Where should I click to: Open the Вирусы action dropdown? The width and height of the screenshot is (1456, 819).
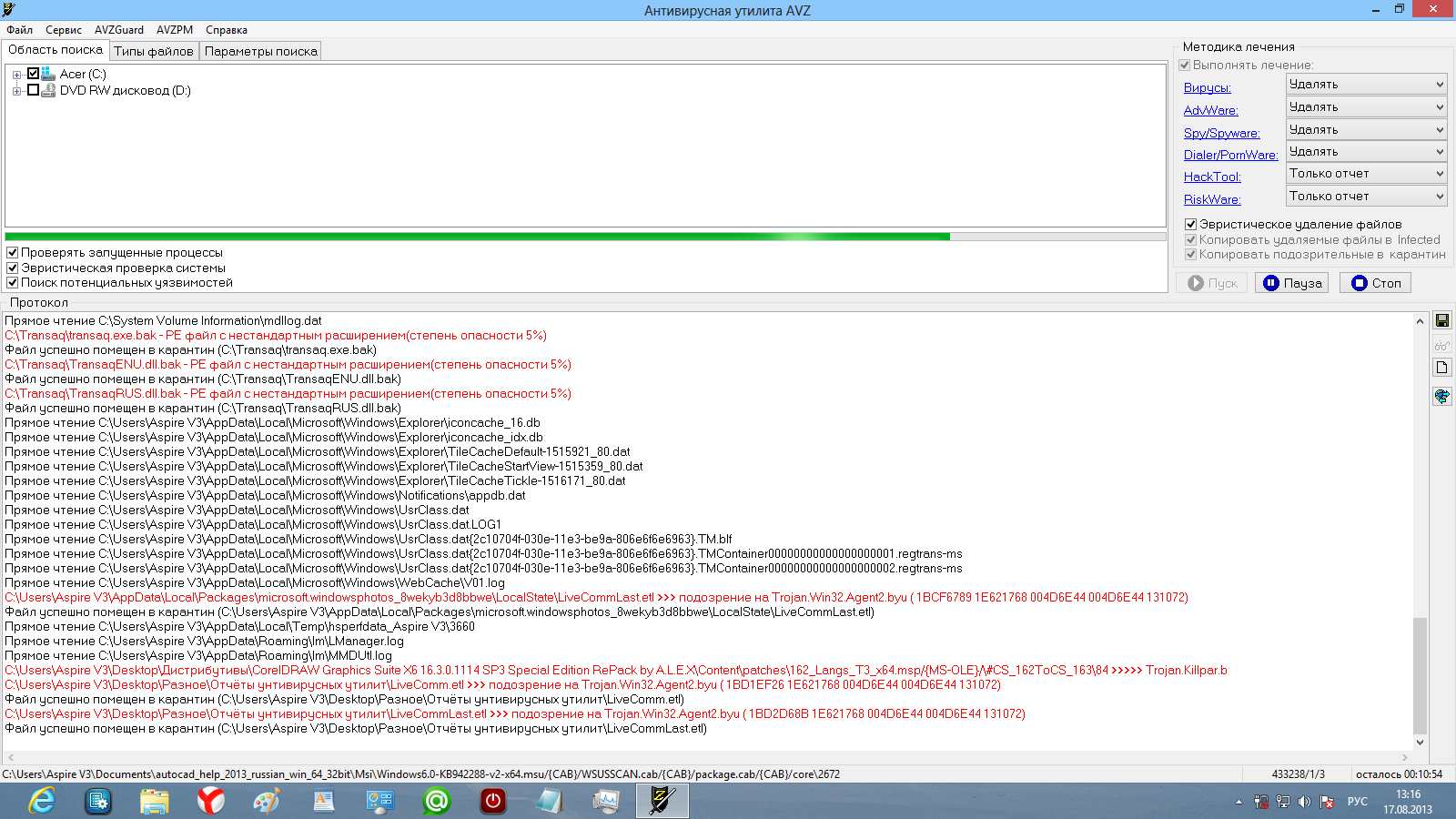(x=1367, y=85)
